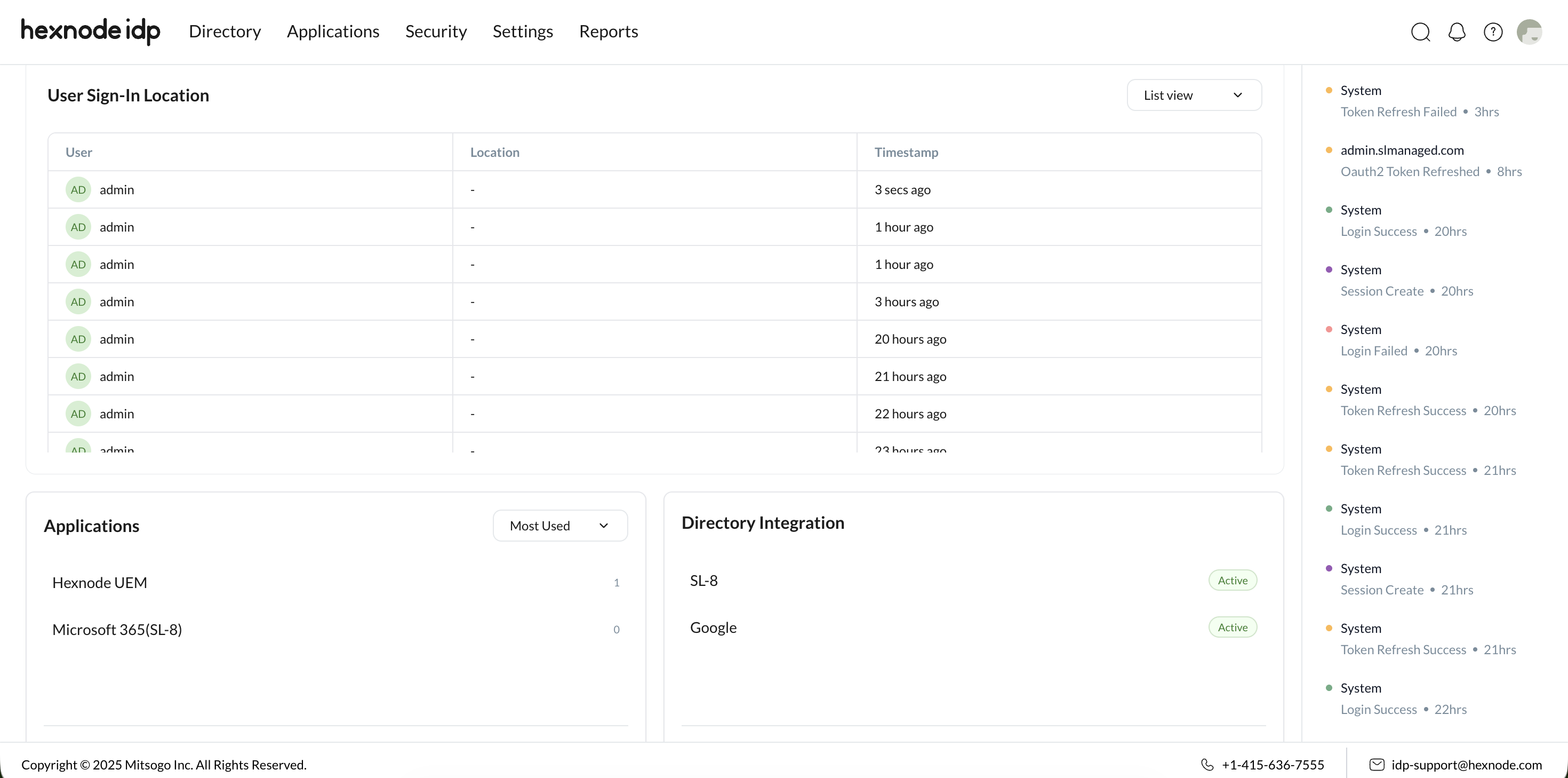Viewport: 1568px width, 778px height.
Task: Call the +1-415-636-7555 support number
Action: (1273, 765)
